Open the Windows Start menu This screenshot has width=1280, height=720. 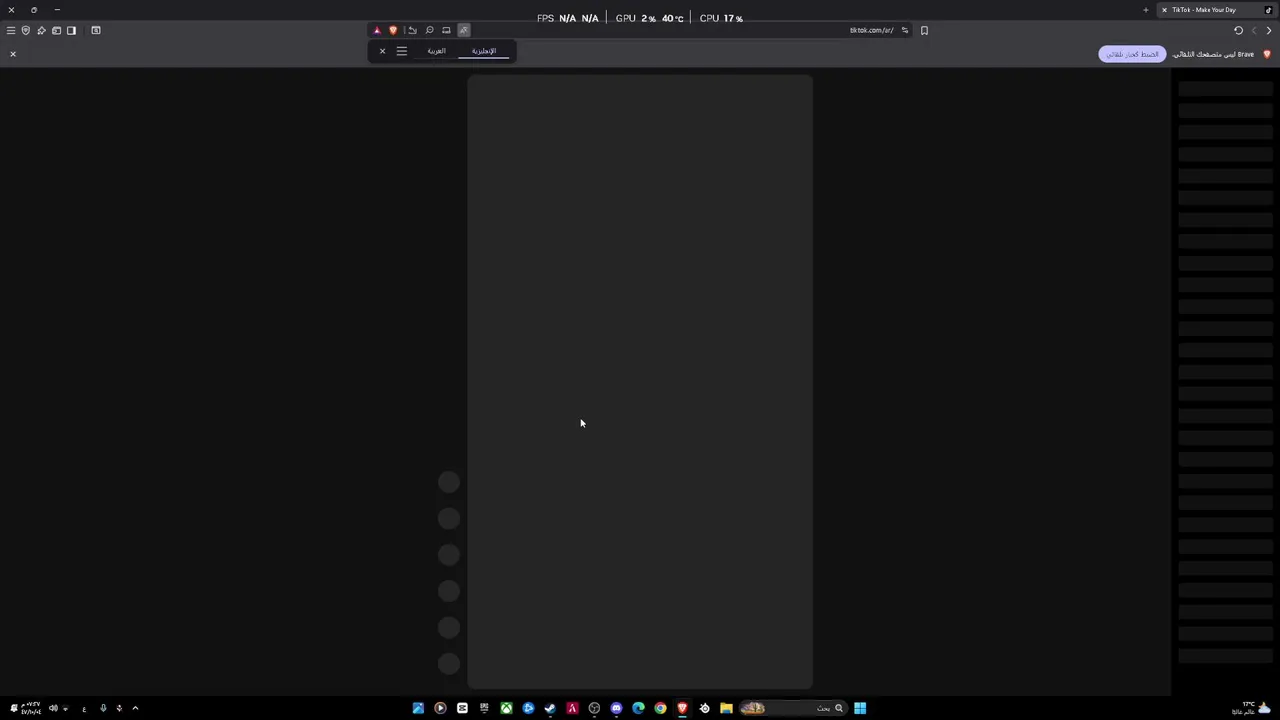pos(860,708)
